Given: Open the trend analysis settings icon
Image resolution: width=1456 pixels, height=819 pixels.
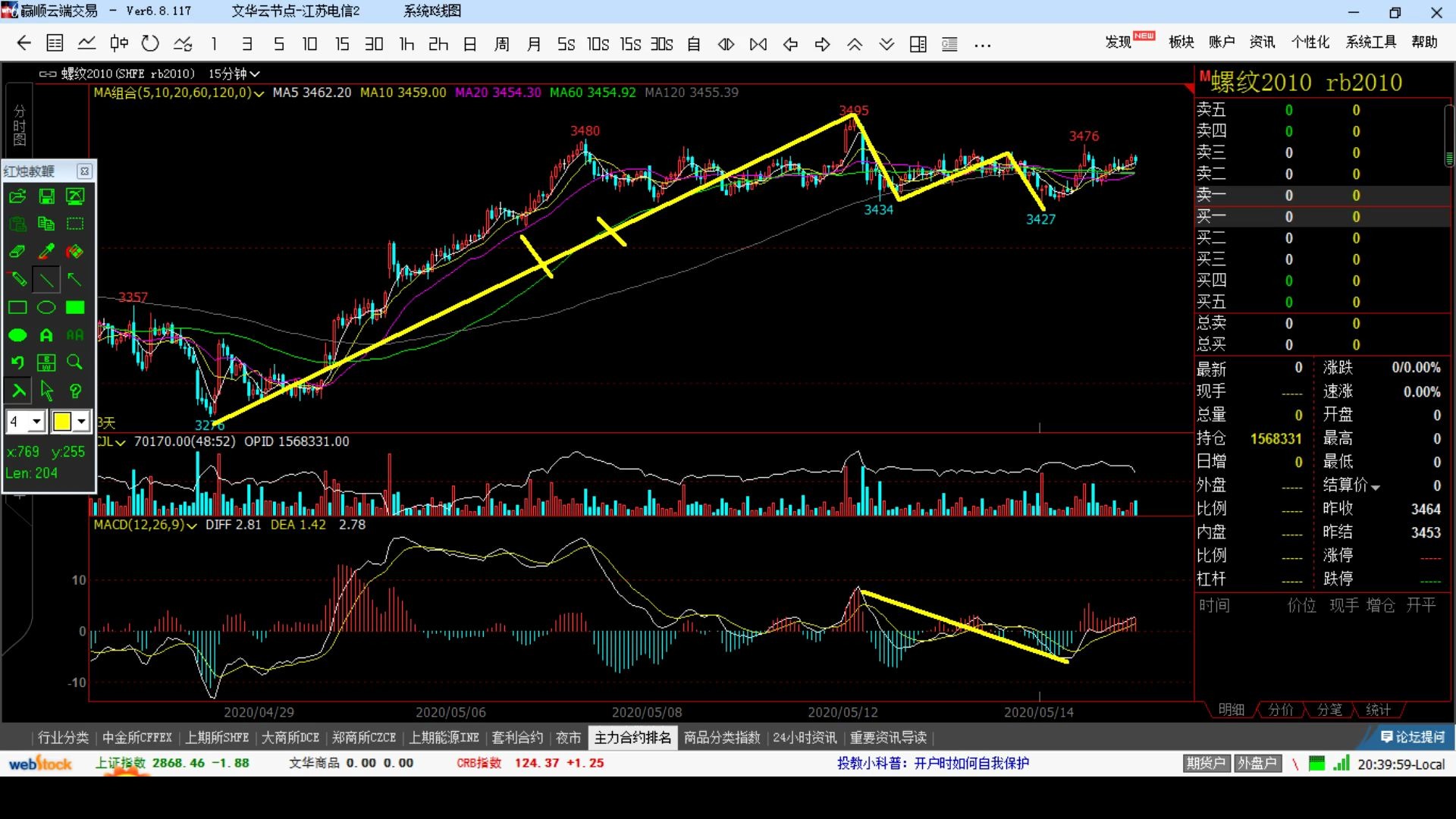Looking at the screenshot, I should pyautogui.click(x=183, y=43).
